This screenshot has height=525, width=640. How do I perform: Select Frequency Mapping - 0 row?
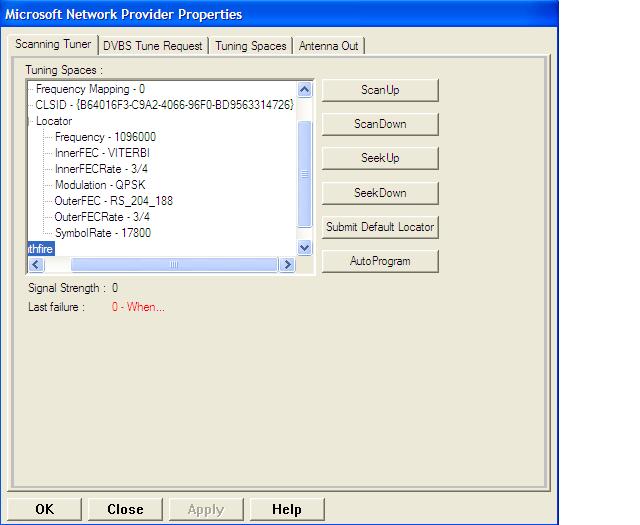90,89
